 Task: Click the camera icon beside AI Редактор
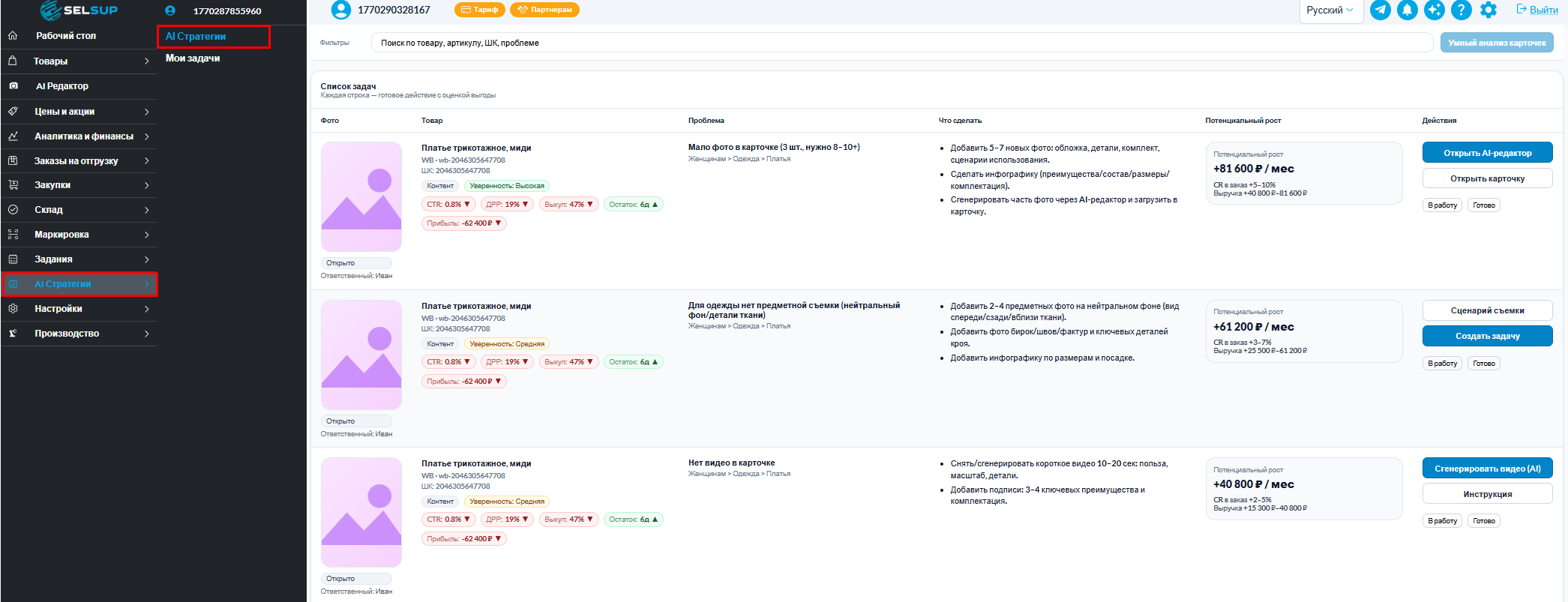[13, 86]
